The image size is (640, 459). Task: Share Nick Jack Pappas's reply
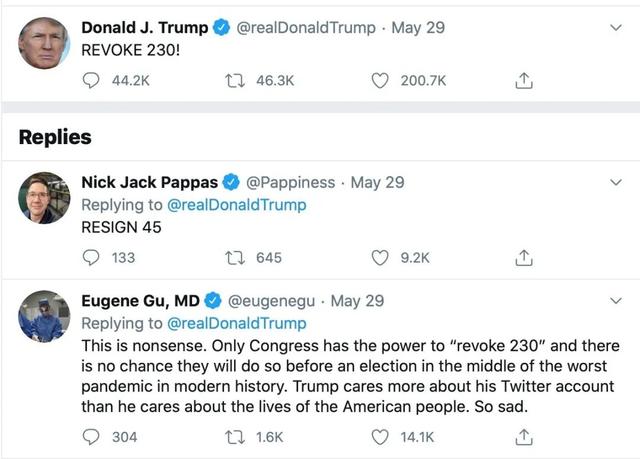522,257
